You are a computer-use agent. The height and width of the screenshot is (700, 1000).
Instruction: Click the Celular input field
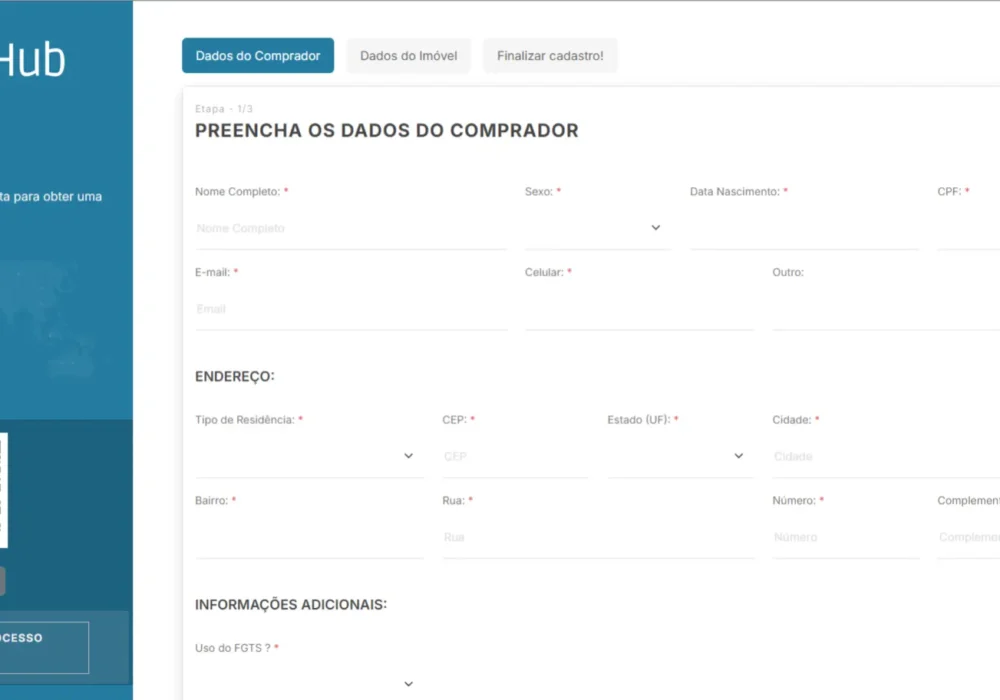coord(640,309)
